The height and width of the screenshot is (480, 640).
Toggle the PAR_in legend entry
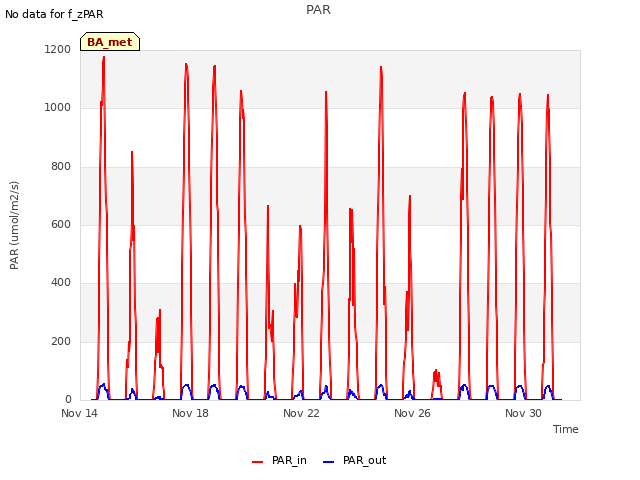(x=279, y=460)
